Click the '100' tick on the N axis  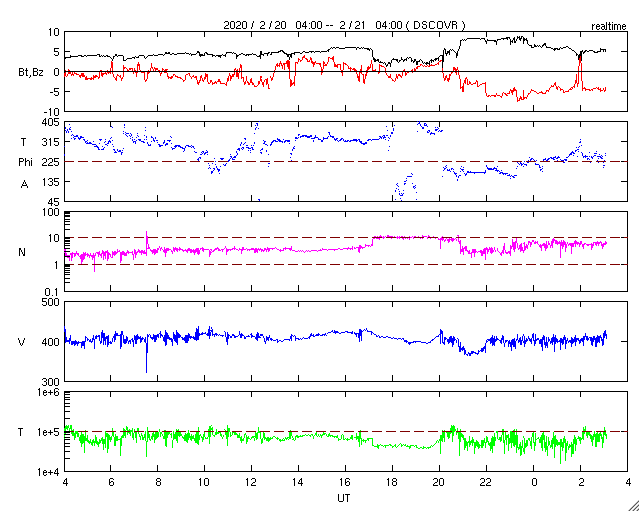[51, 212]
